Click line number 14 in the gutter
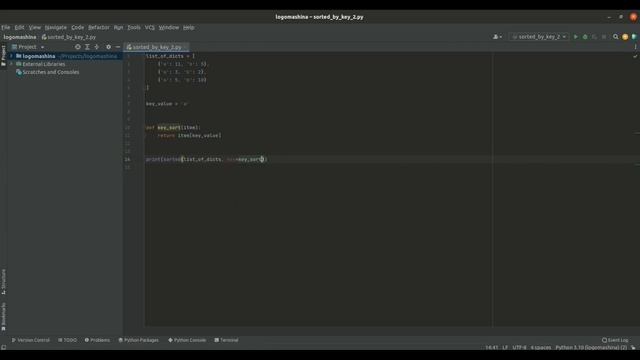This screenshot has height=360, width=640. (128, 159)
